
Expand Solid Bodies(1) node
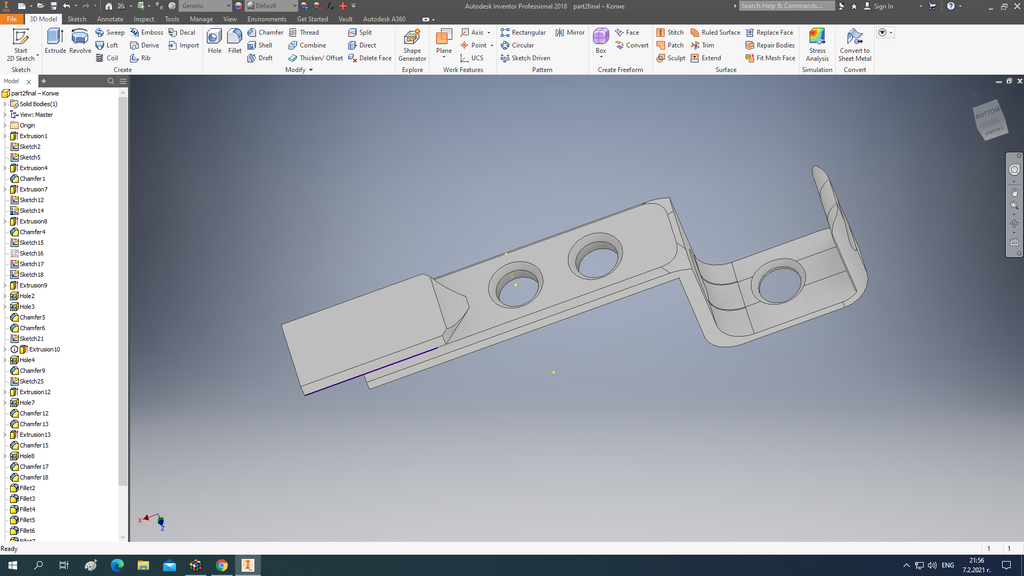[5, 104]
